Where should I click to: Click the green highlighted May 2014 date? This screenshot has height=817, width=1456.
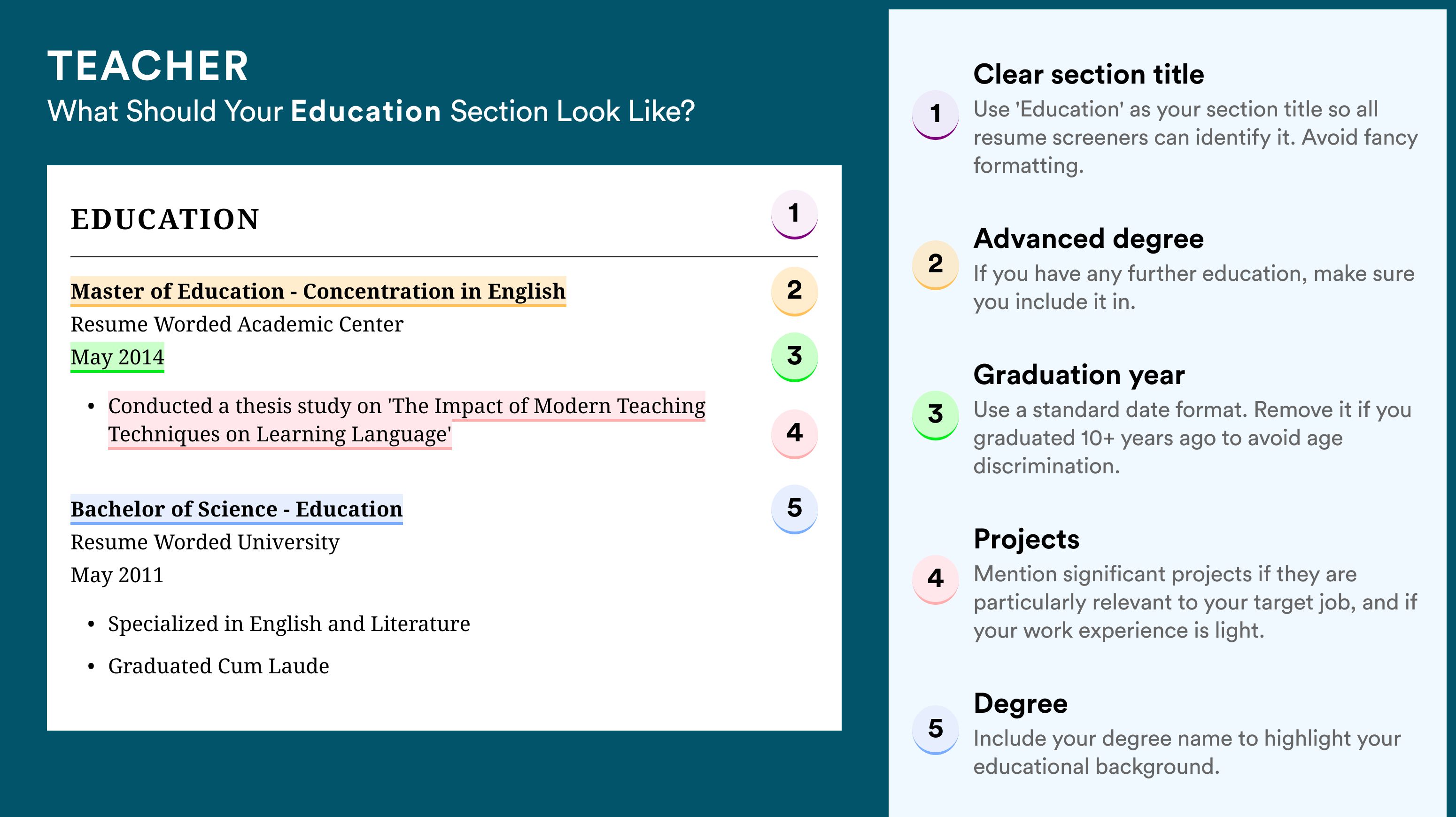click(x=117, y=358)
